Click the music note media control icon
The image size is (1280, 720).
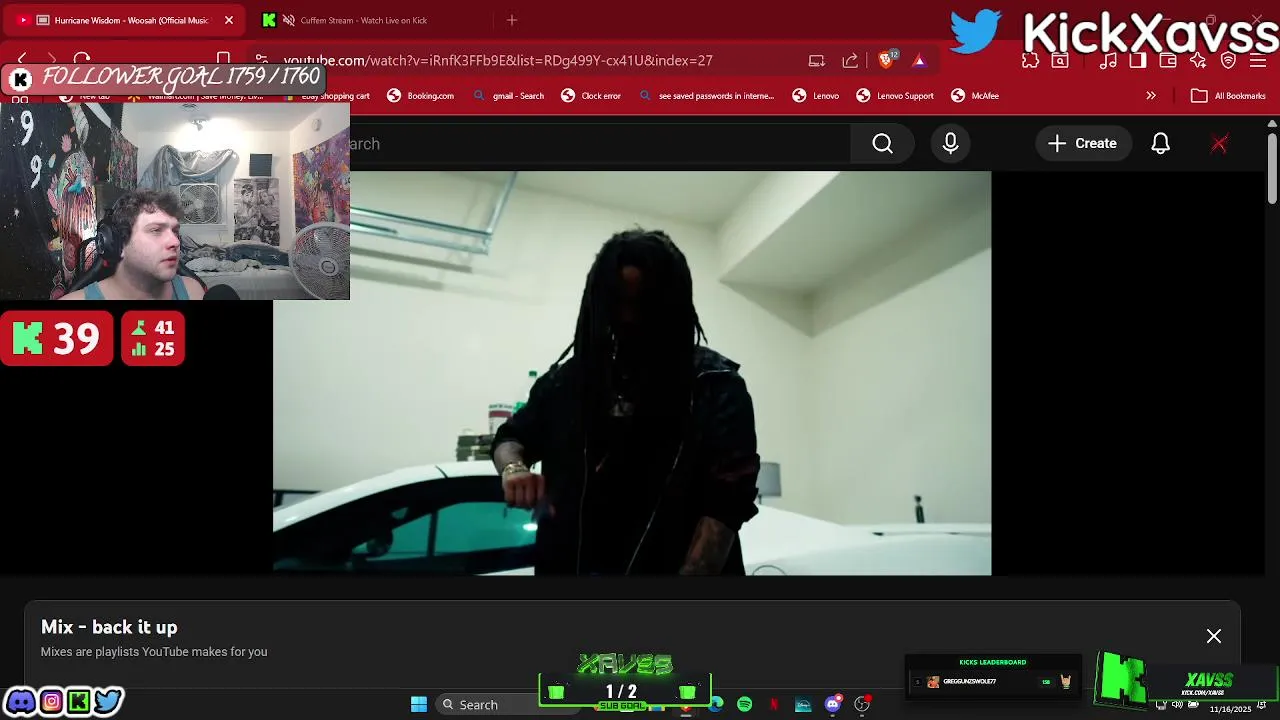pyautogui.click(x=1108, y=60)
